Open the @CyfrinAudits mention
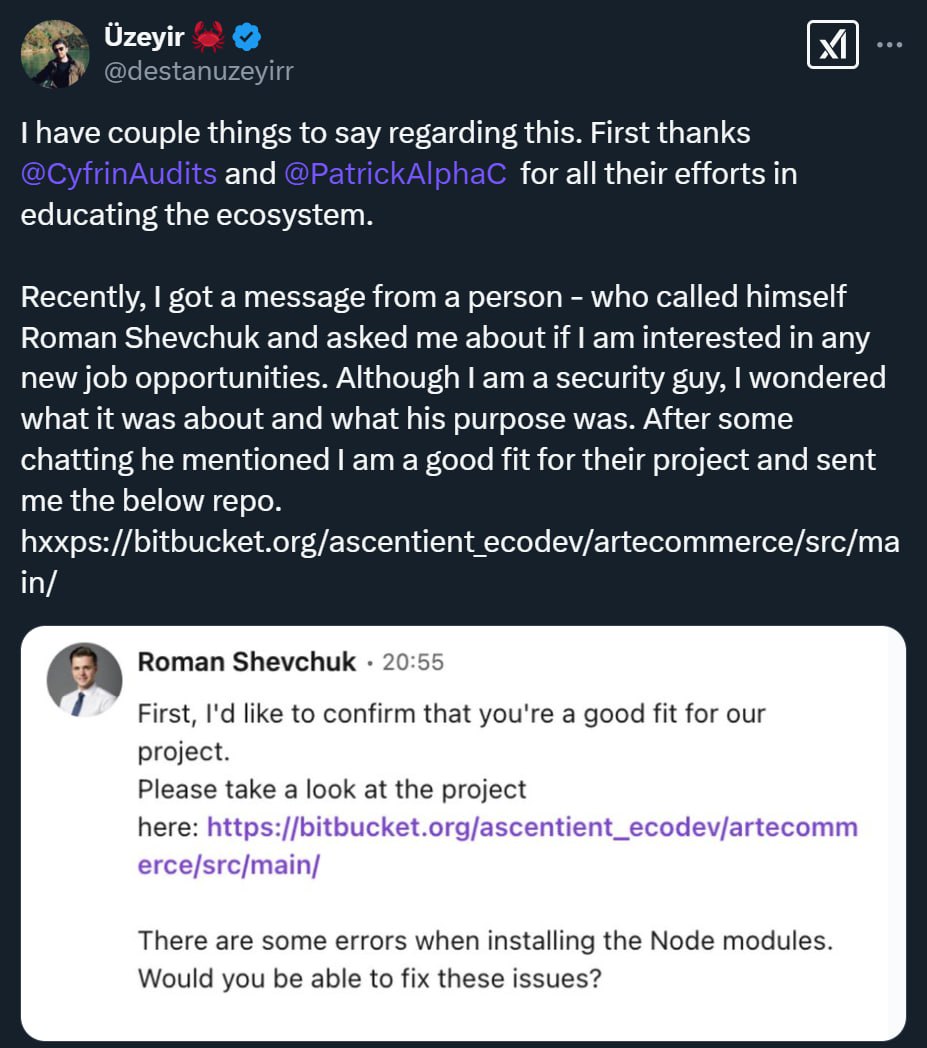The image size is (927, 1048). 119,174
